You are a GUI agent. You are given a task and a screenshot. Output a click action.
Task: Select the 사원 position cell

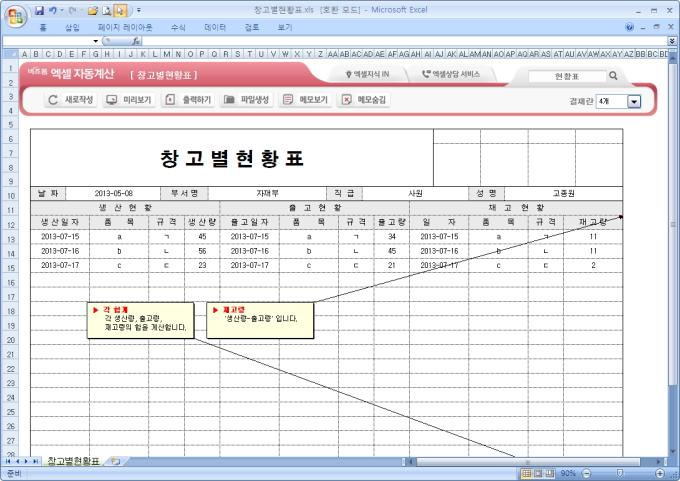[x=415, y=193]
